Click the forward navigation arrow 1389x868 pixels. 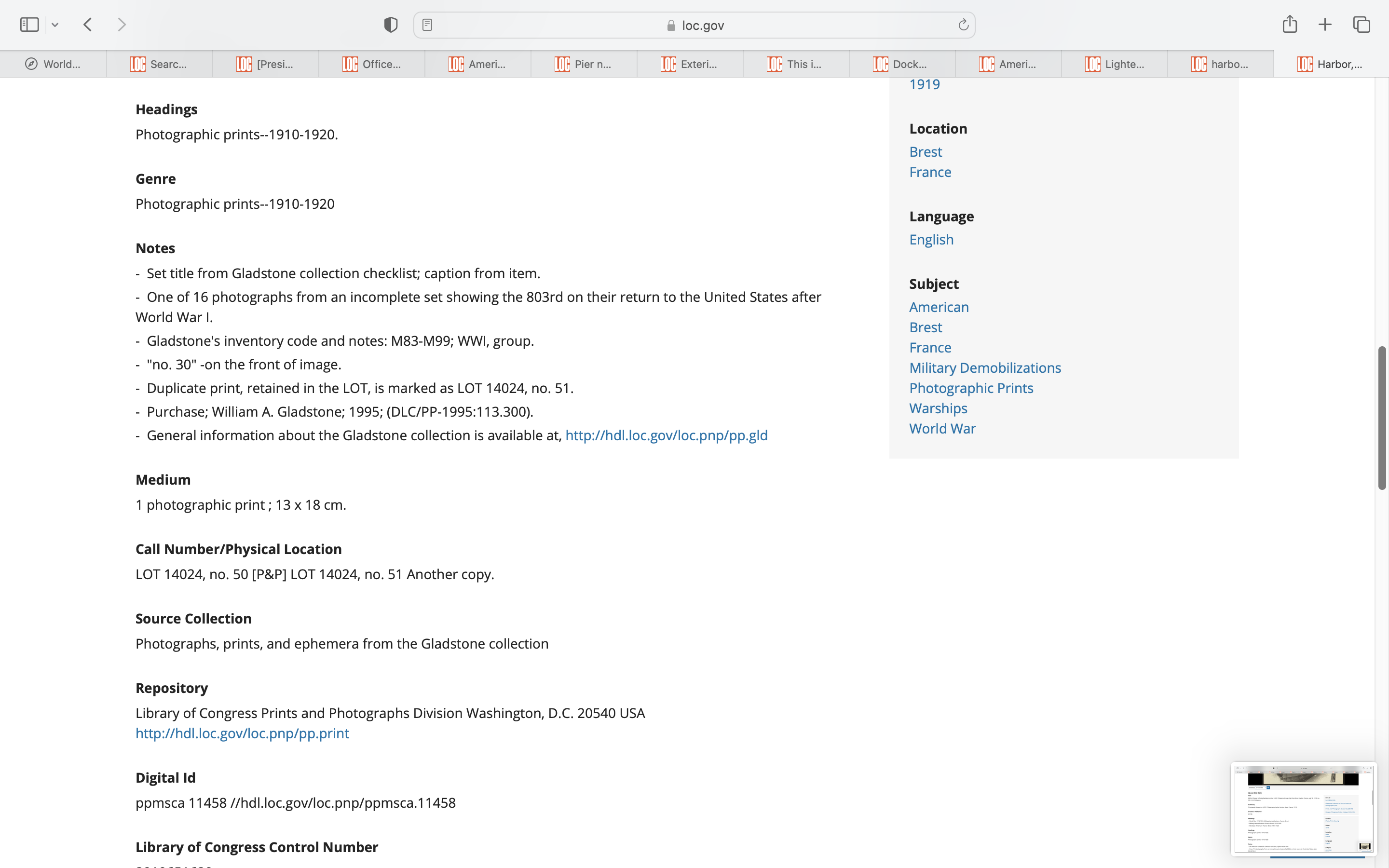pos(122,25)
